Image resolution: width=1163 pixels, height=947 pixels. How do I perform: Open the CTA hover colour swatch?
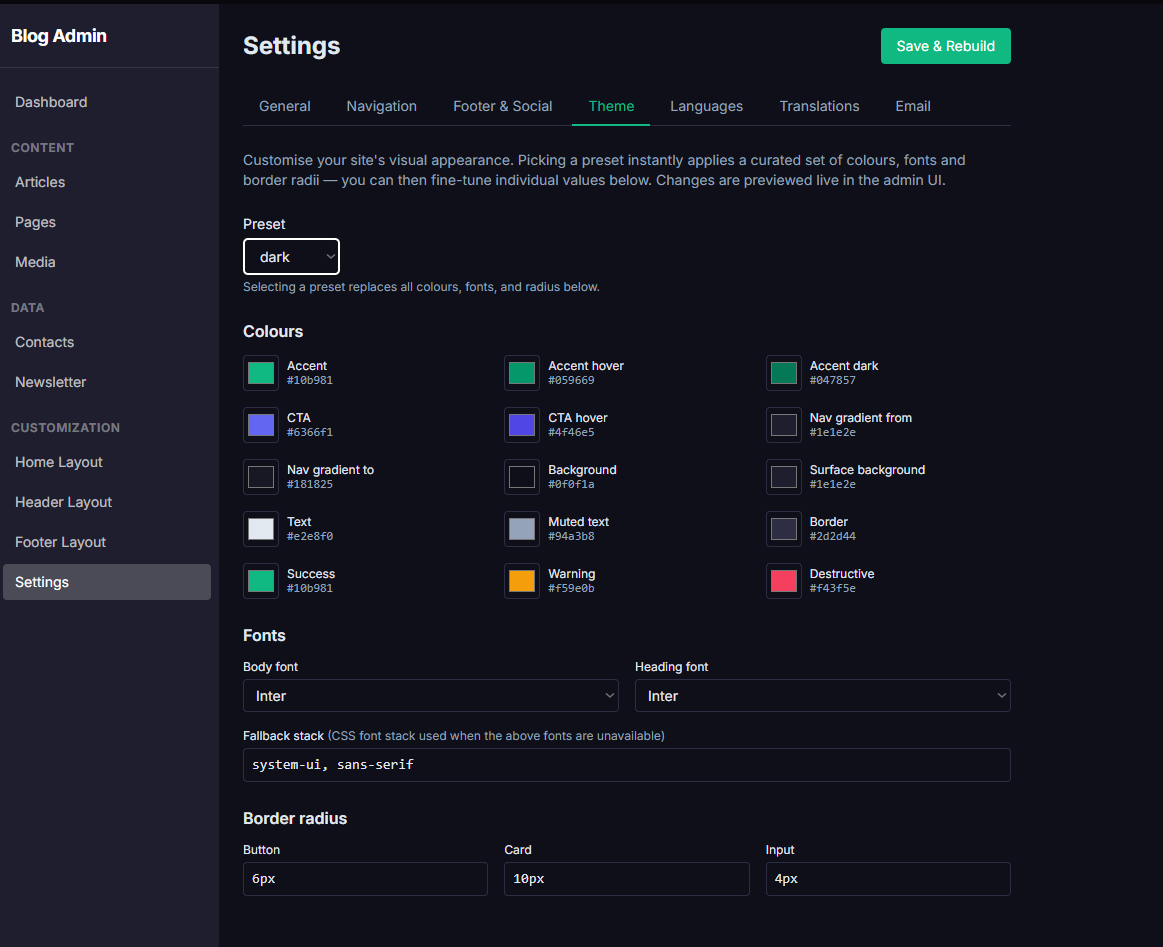click(522, 425)
